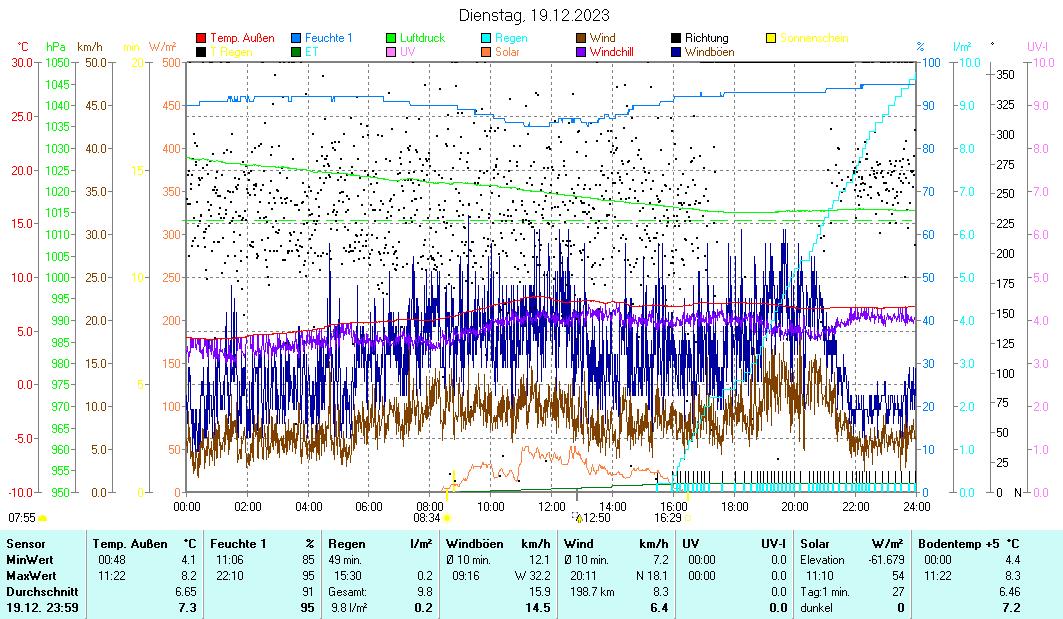Viewport: 1063px width, 619px height.
Task: Click the sunrise icon next to 08:34
Action: [x=446, y=518]
